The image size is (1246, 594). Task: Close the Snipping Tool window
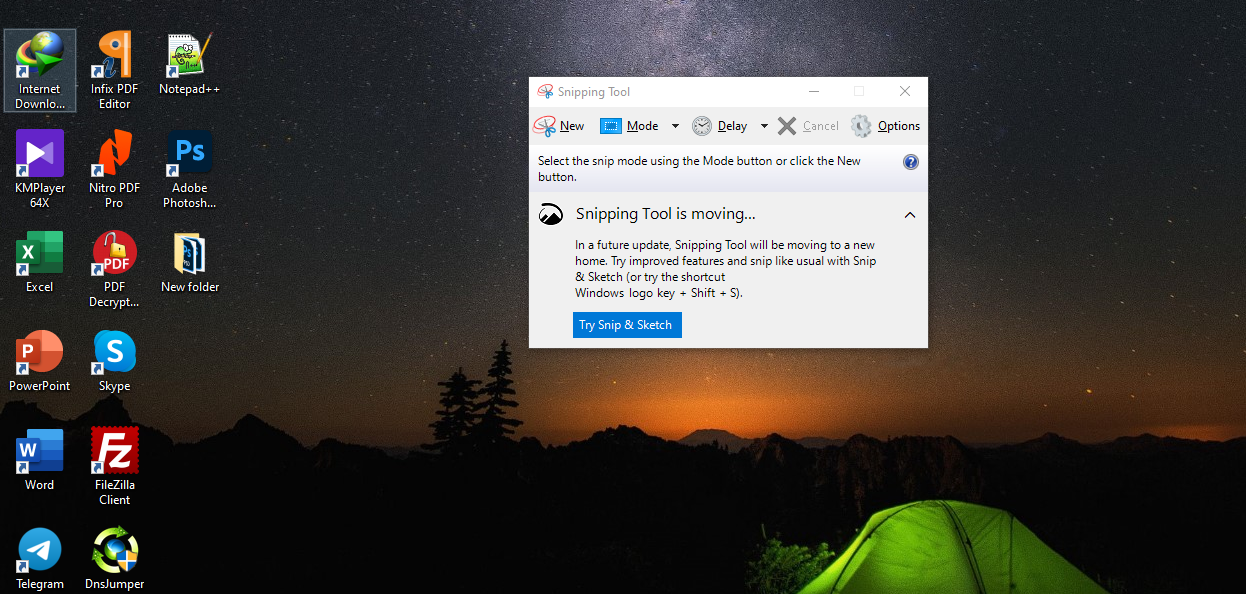click(905, 91)
